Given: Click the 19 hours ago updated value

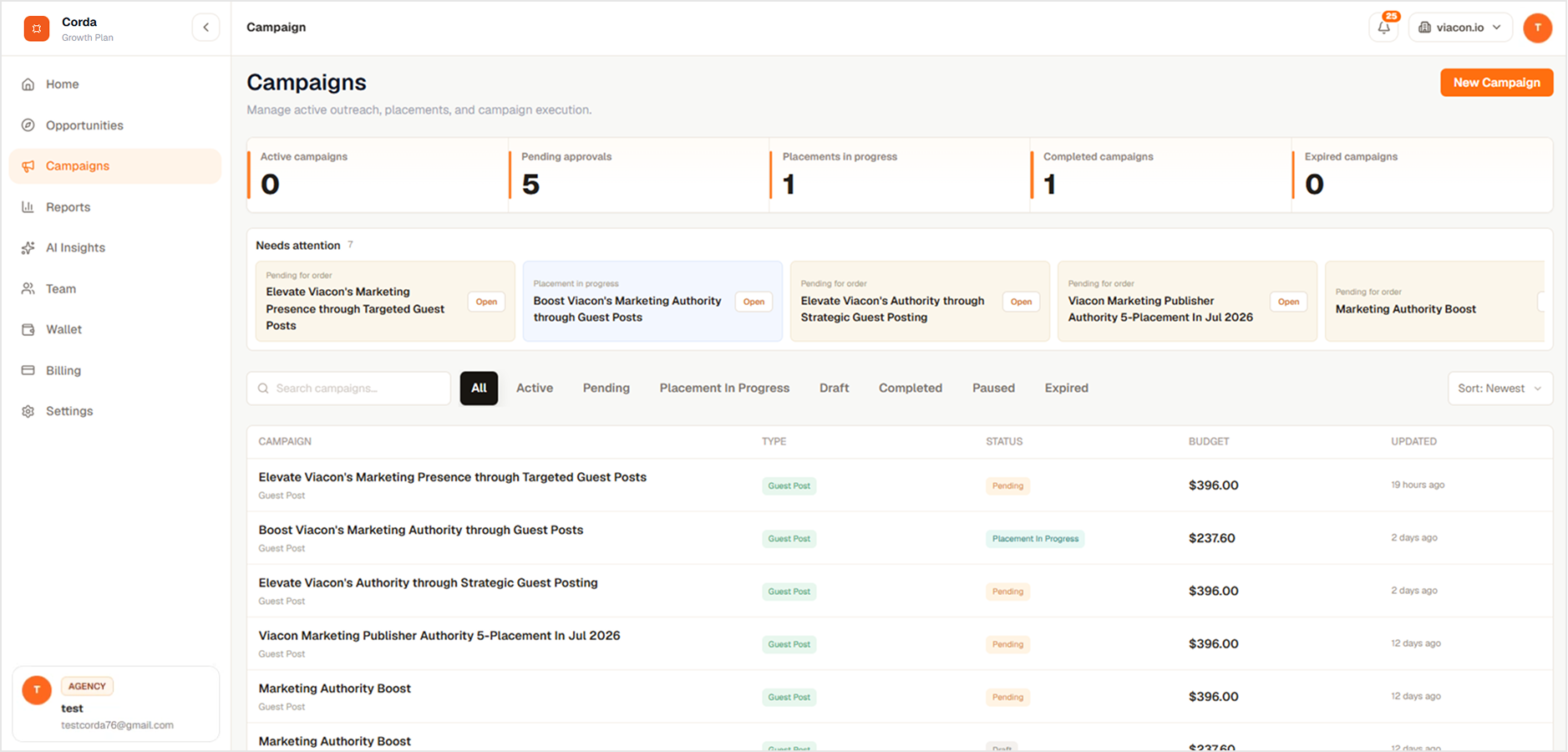Looking at the screenshot, I should coord(1417,485).
